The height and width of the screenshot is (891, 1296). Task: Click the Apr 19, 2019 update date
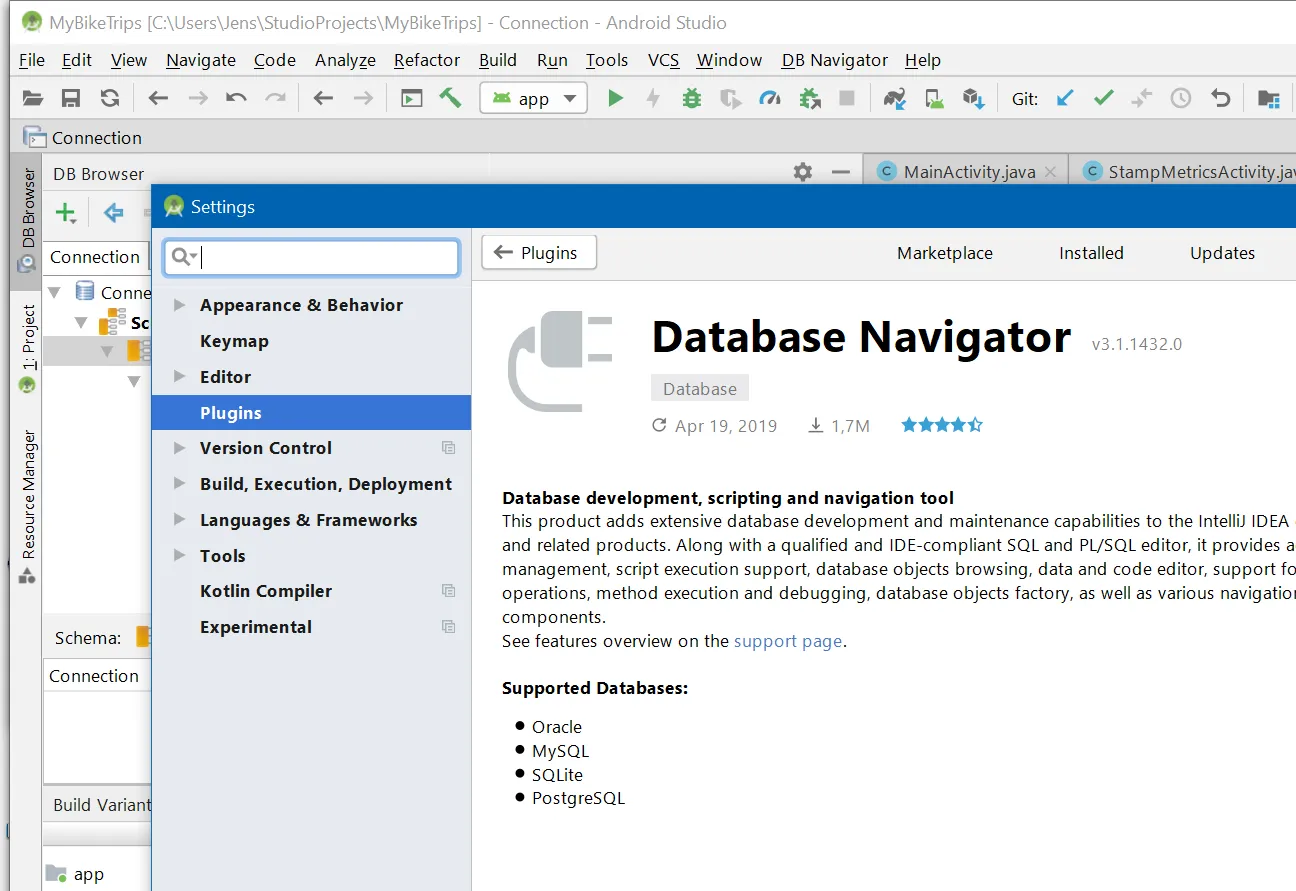tap(726, 426)
